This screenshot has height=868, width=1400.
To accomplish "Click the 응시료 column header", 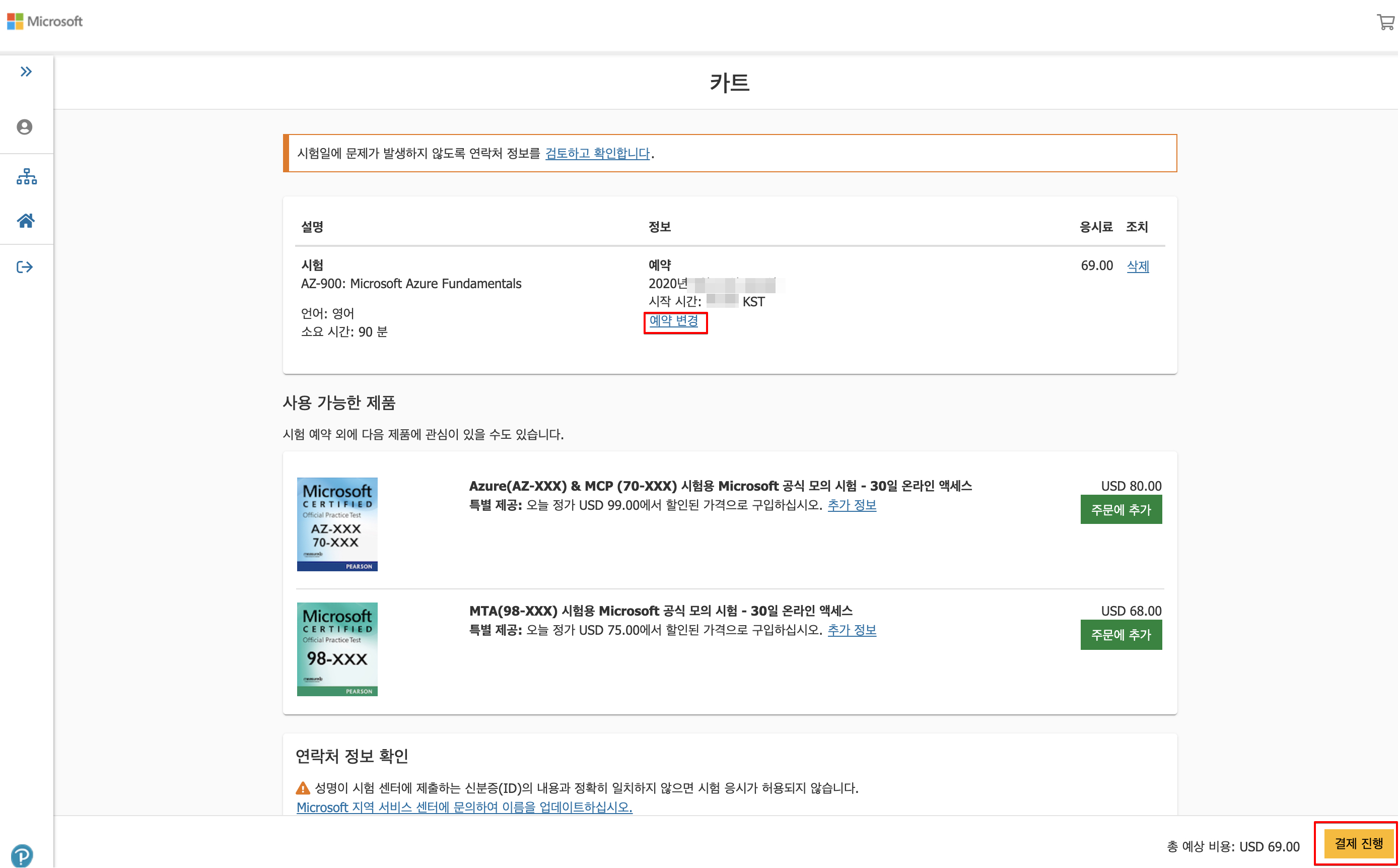I will [x=1097, y=227].
